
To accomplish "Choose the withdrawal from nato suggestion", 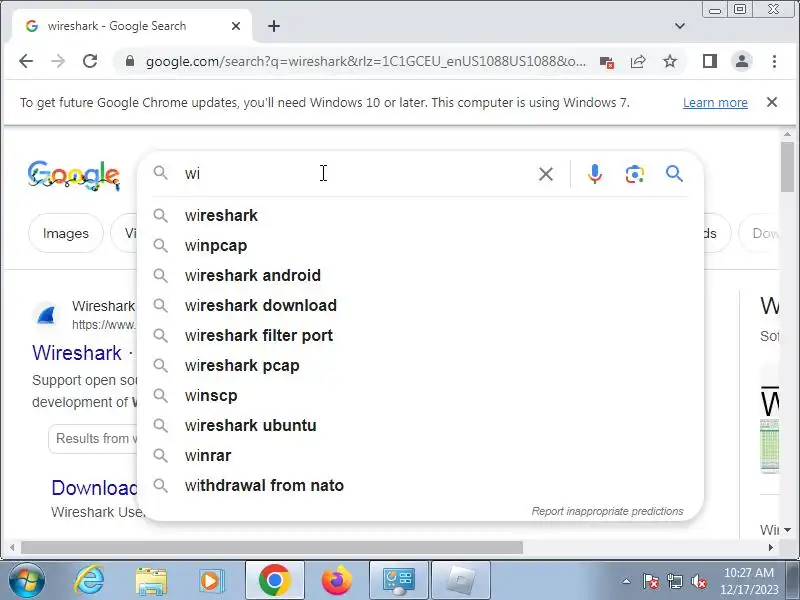I will tap(420, 486).
